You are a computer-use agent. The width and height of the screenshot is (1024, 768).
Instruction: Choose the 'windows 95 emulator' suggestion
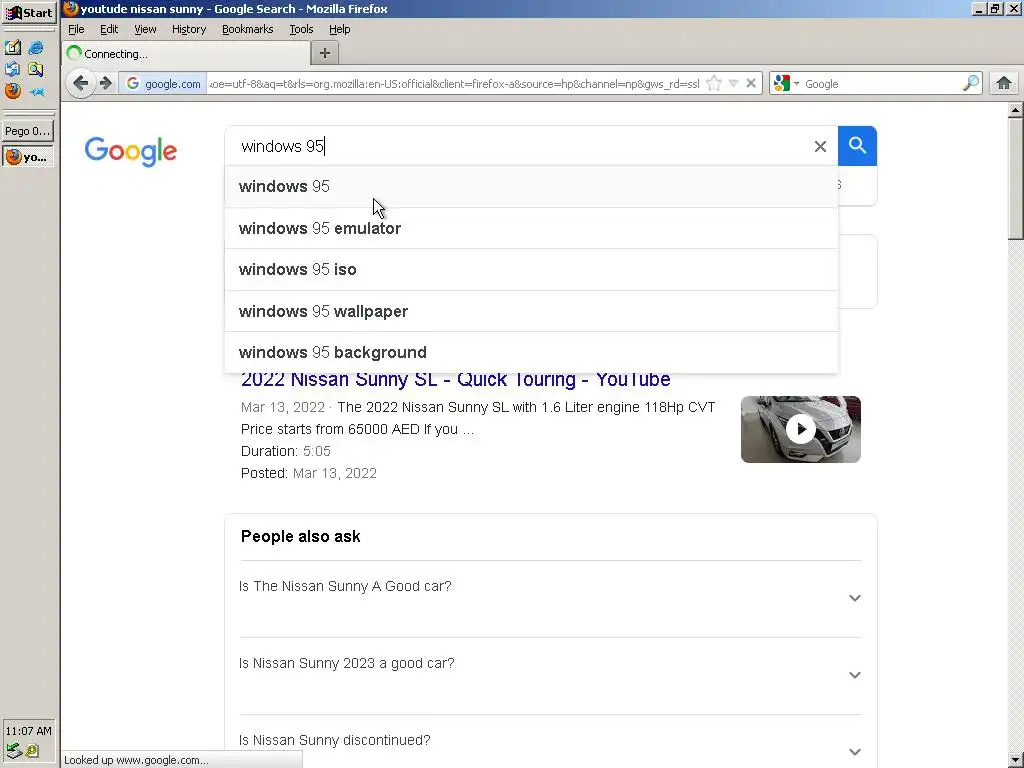(531, 229)
